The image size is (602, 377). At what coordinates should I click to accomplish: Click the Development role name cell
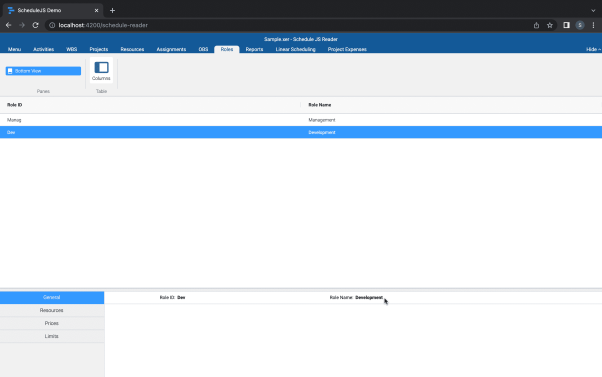pos(322,132)
